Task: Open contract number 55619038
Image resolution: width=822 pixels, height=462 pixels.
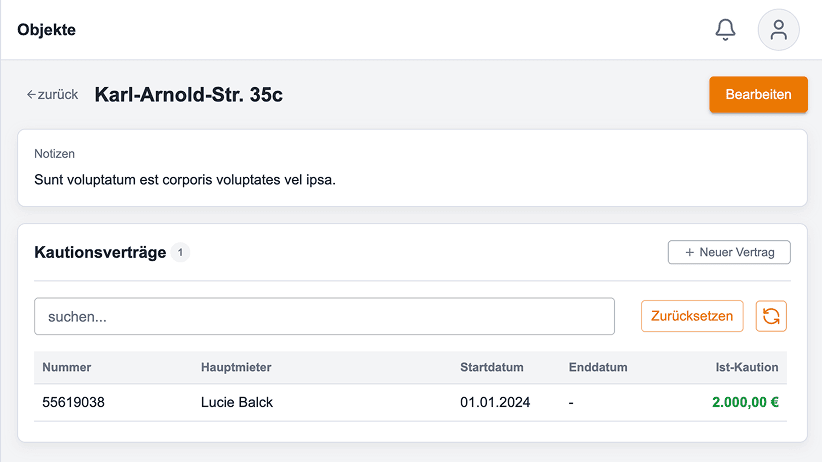Action: click(x=73, y=402)
